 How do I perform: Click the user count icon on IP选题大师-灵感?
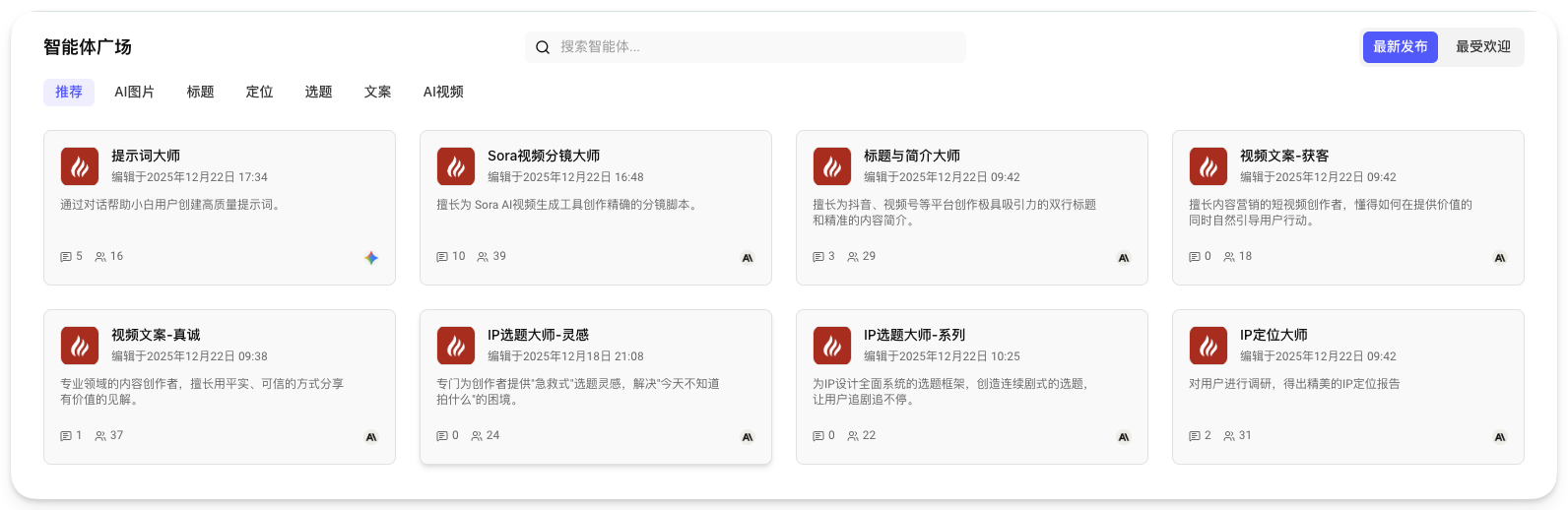477,436
